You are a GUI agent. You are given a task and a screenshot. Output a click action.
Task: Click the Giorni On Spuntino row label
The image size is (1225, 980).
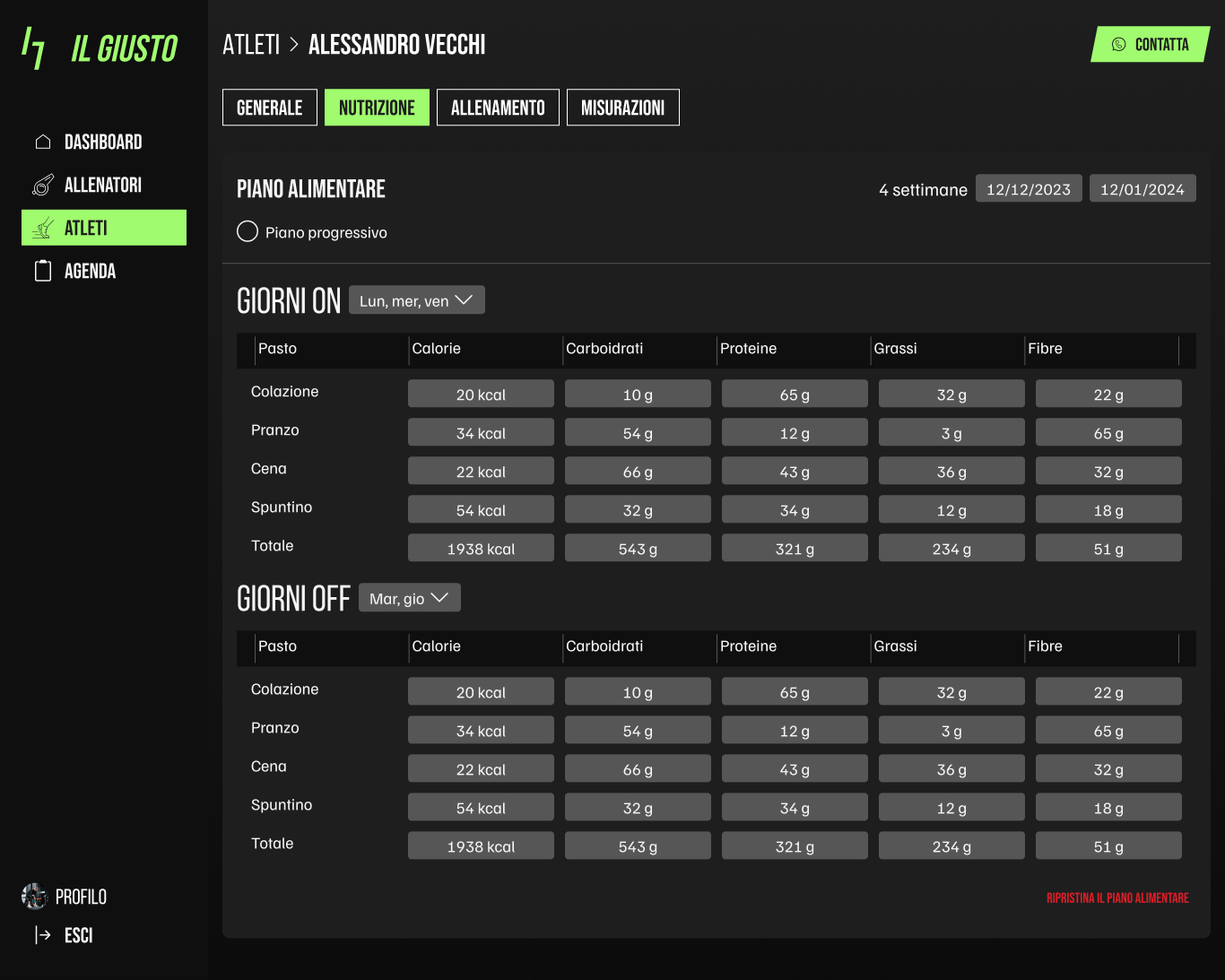[x=282, y=507]
